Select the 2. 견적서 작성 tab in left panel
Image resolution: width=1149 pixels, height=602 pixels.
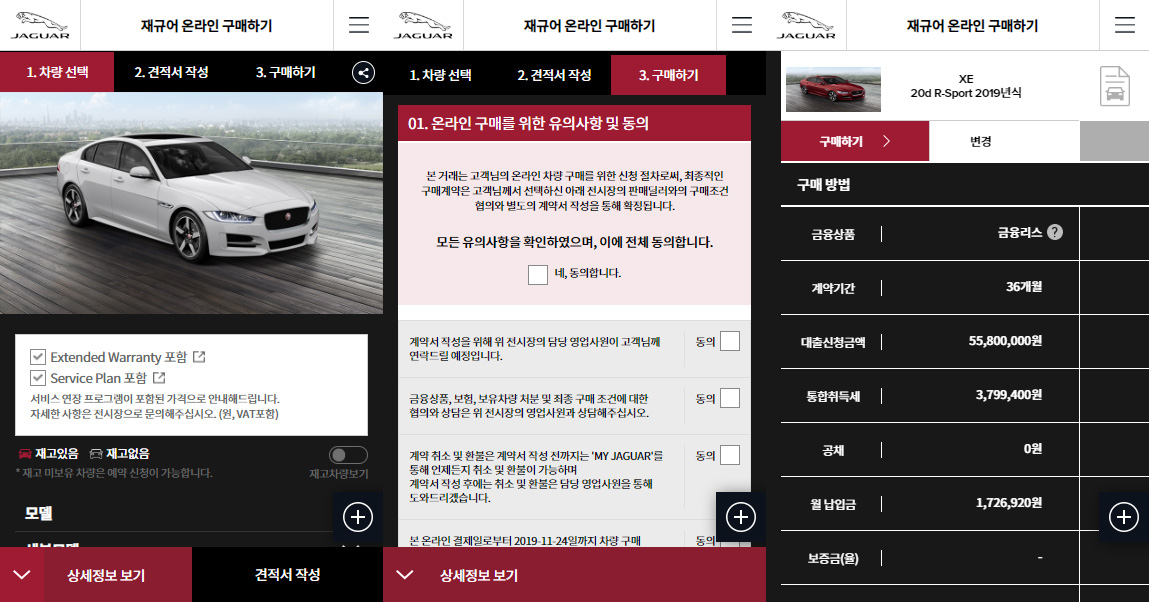click(171, 72)
